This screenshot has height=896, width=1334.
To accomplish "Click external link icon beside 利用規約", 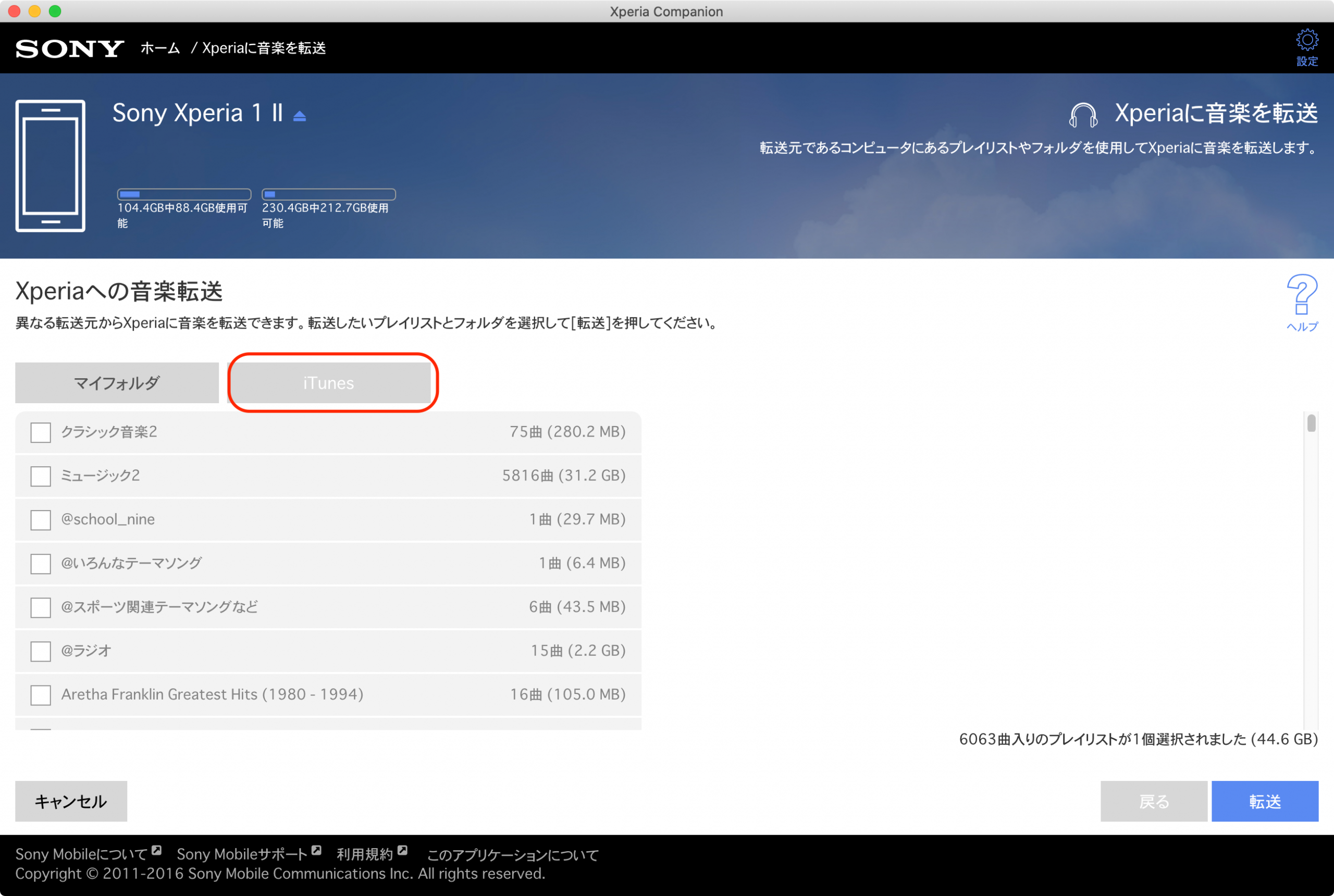I will click(x=402, y=850).
